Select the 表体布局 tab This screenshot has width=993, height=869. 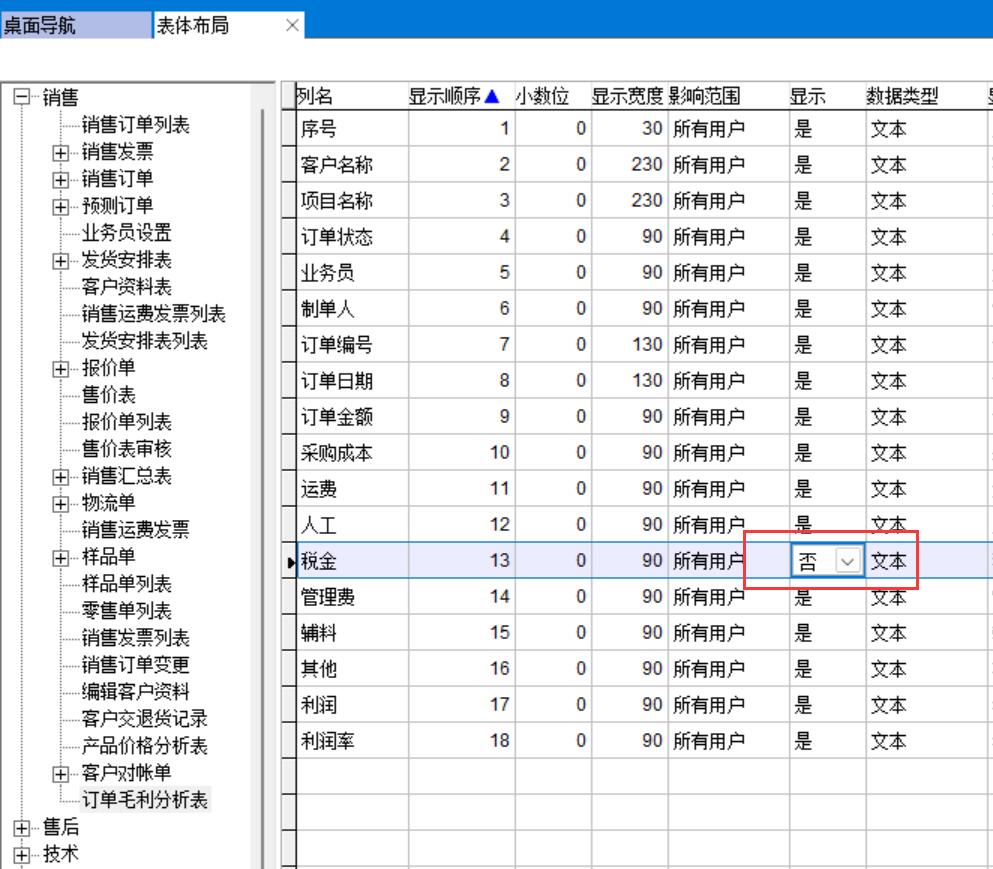192,26
